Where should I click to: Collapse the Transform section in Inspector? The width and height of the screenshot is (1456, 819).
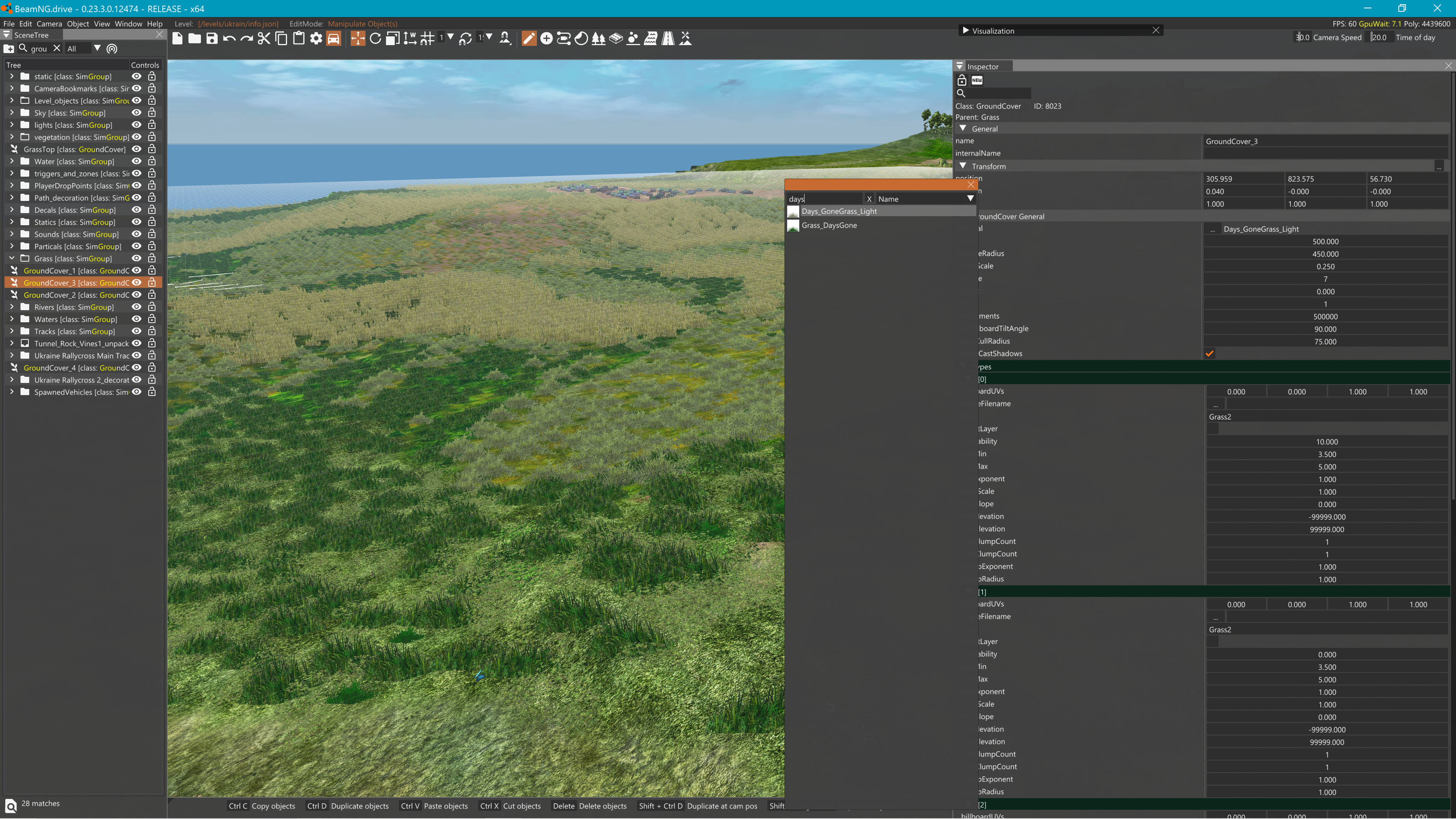point(963,166)
